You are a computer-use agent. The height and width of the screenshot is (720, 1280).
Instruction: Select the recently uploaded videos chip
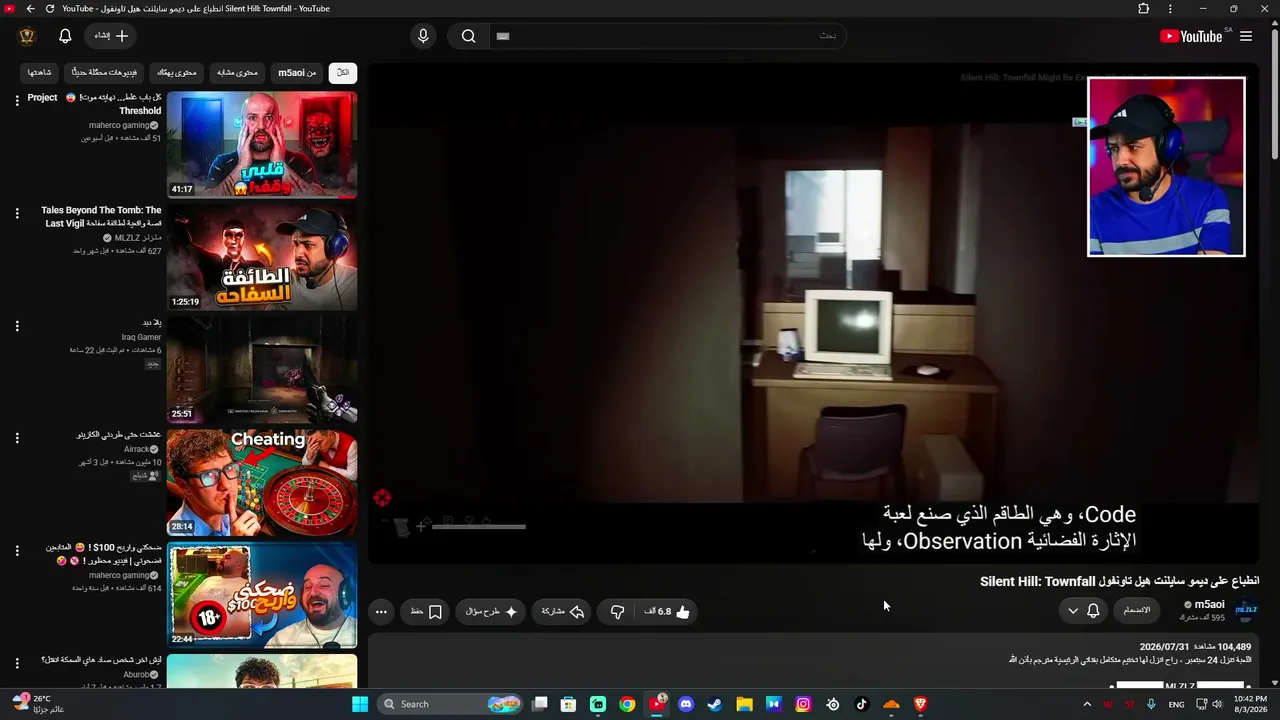point(105,72)
